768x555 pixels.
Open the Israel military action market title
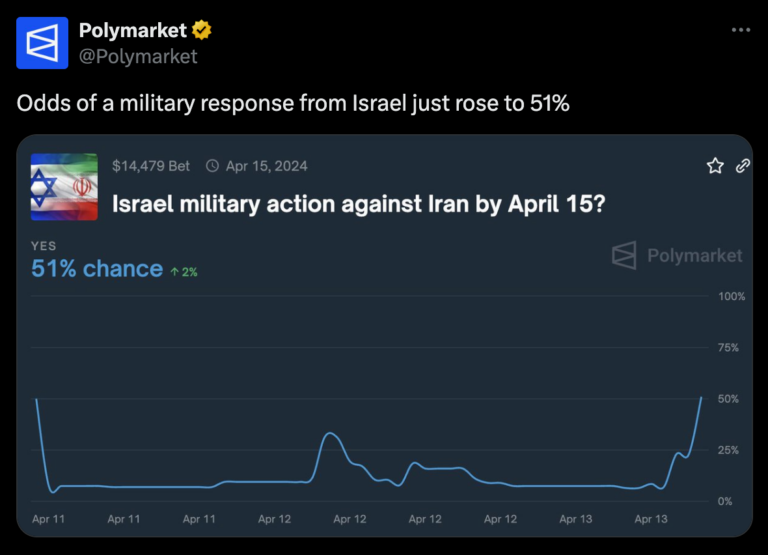click(x=355, y=205)
